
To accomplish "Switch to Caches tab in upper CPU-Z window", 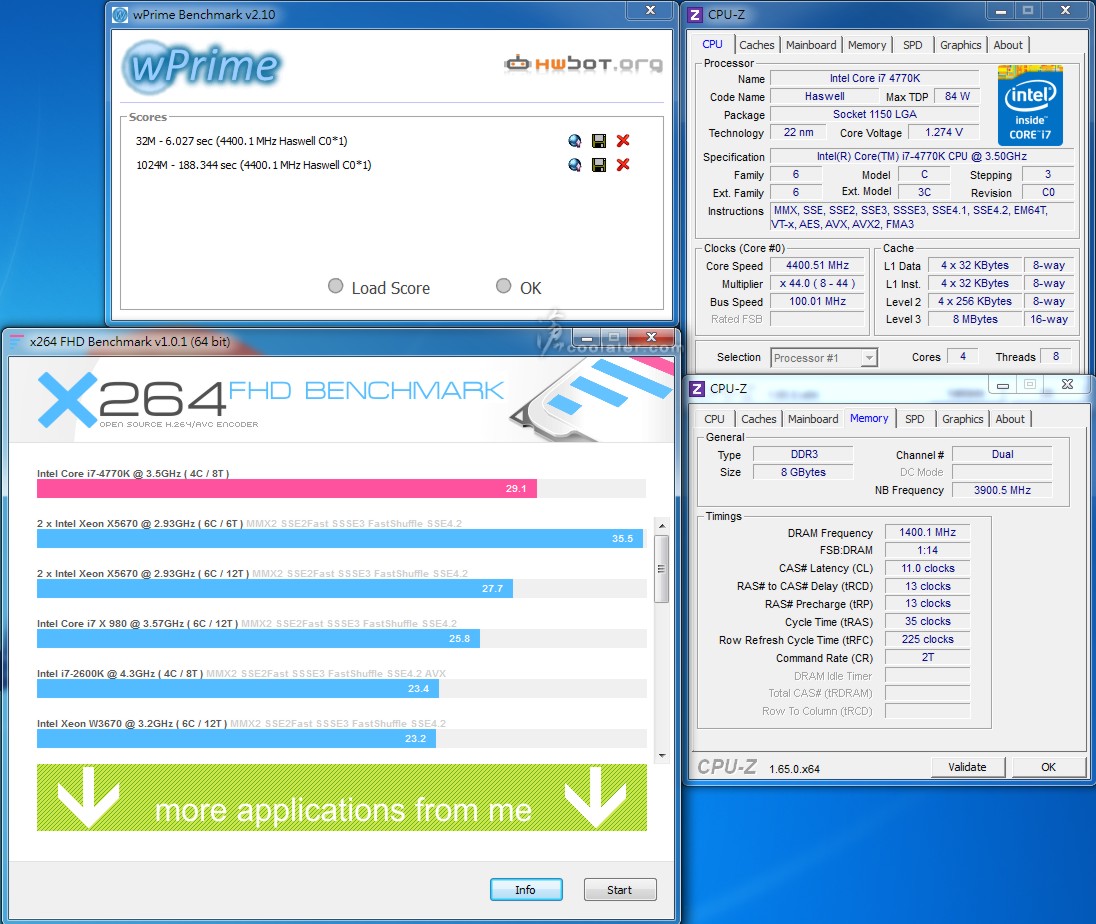I will click(x=756, y=45).
